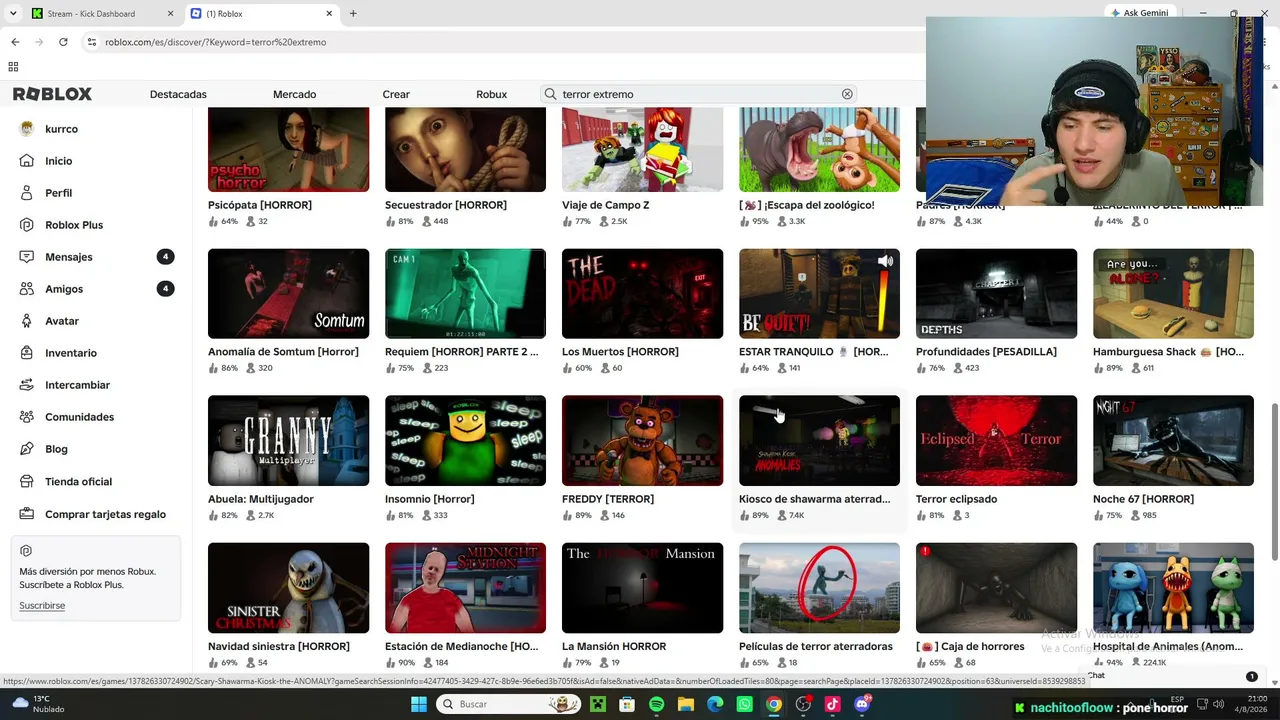1280x720 pixels.
Task: Open Spotify from the taskbar
Action: (656, 704)
